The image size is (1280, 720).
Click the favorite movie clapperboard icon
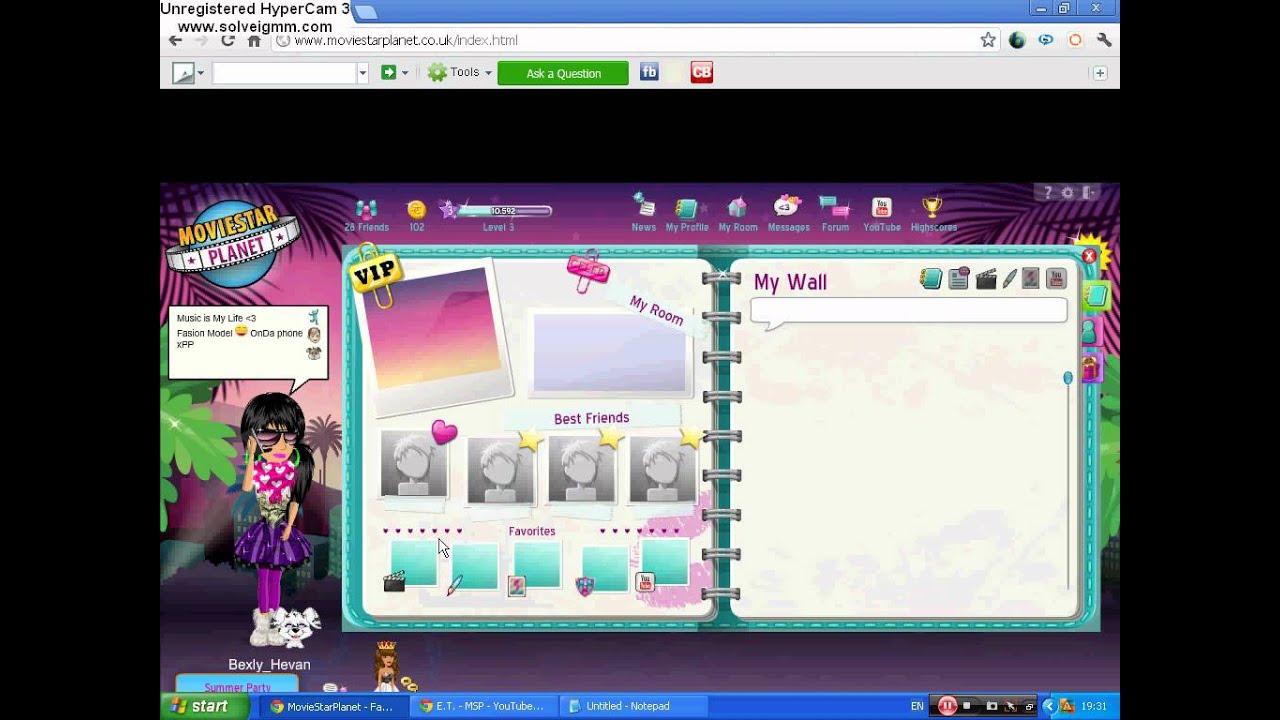point(394,582)
